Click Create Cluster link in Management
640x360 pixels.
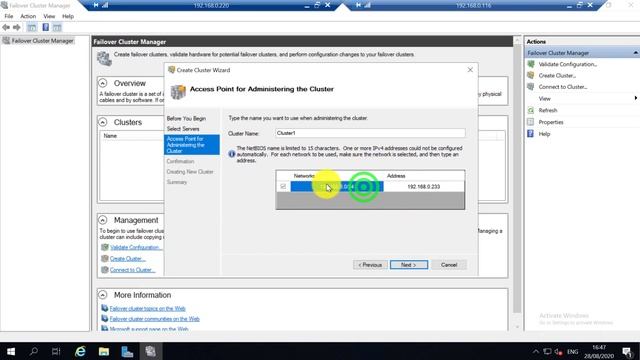[x=127, y=259]
